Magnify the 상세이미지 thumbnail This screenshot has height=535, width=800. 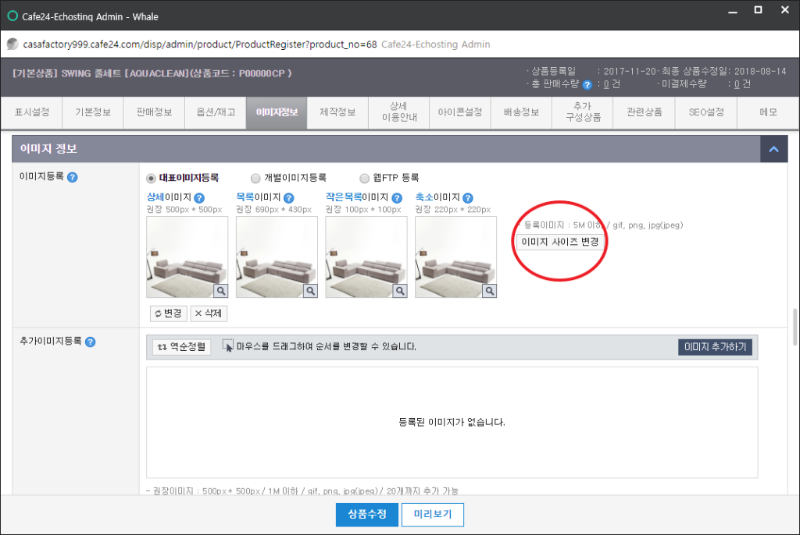click(220, 291)
